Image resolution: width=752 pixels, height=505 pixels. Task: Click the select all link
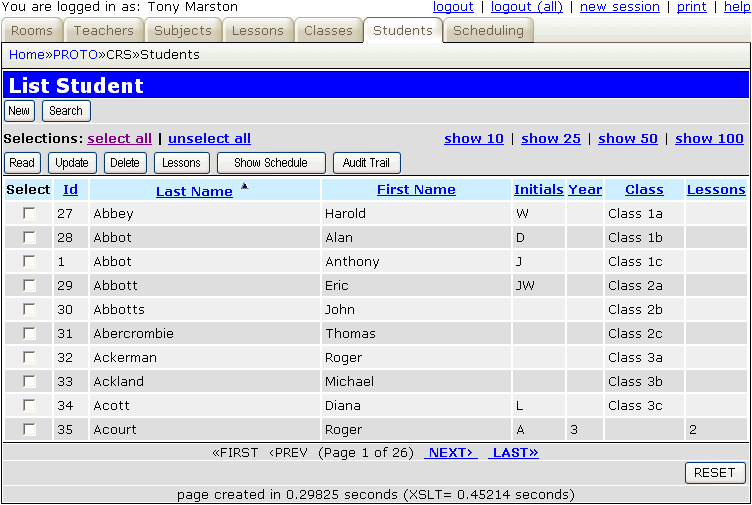tap(120, 139)
